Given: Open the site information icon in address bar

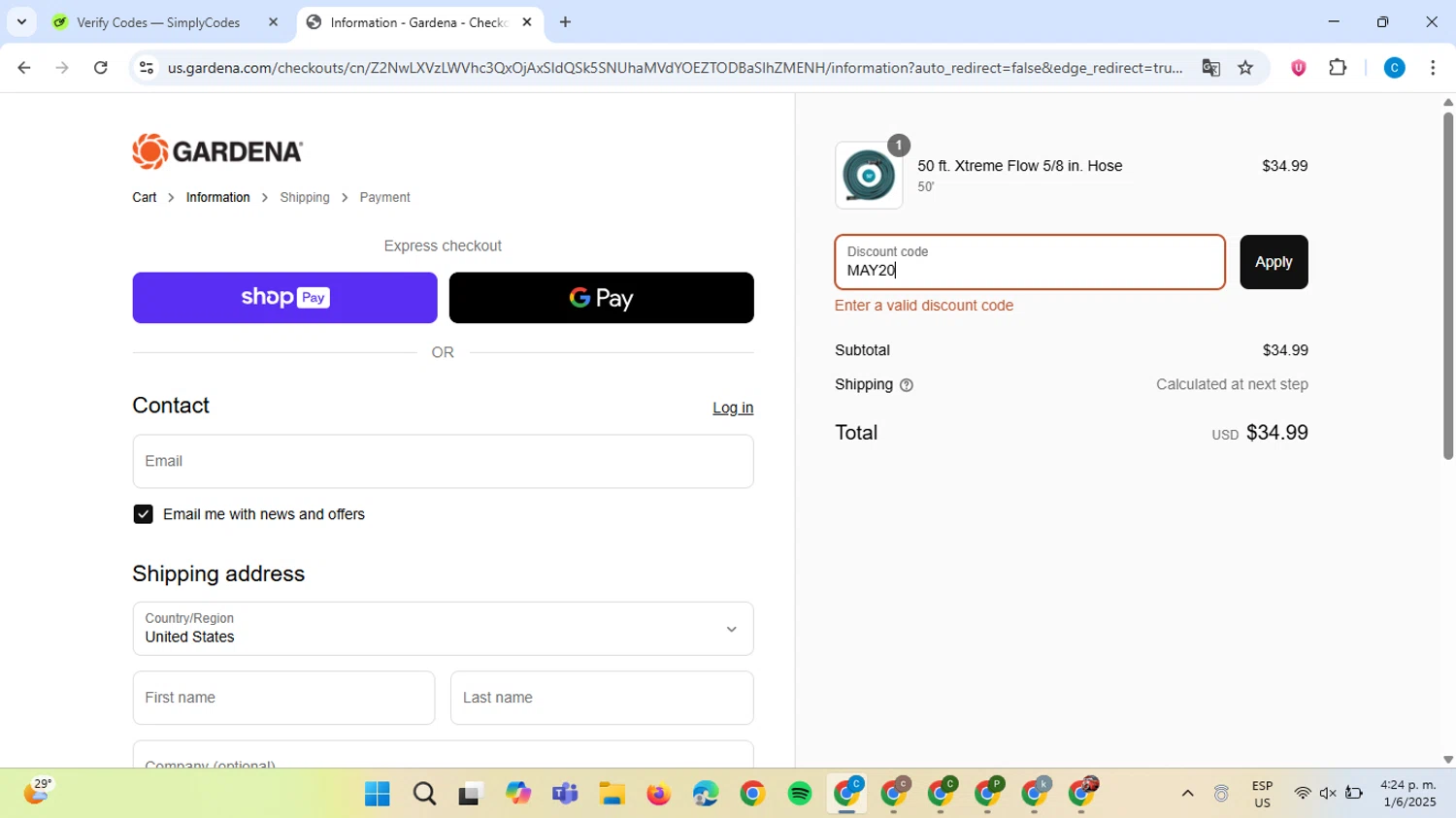Looking at the screenshot, I should coord(147,68).
